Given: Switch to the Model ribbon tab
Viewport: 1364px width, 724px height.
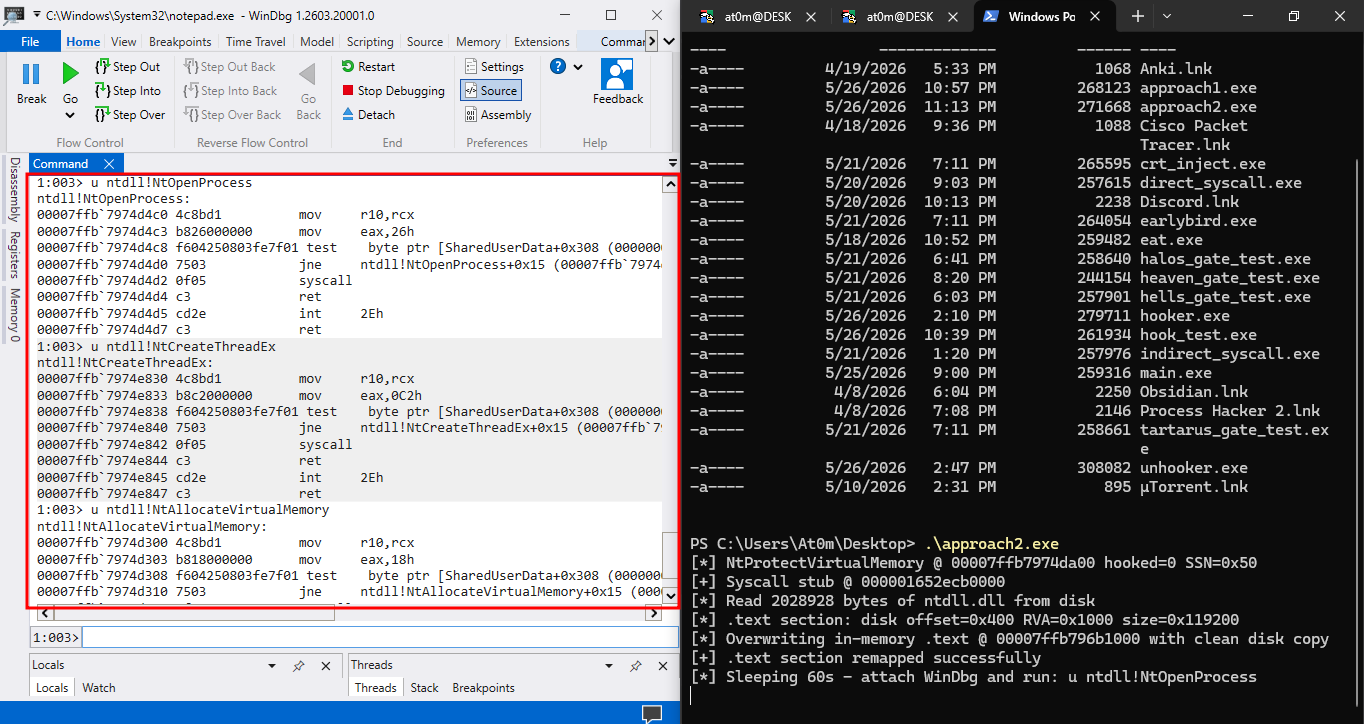Looking at the screenshot, I should click(317, 42).
